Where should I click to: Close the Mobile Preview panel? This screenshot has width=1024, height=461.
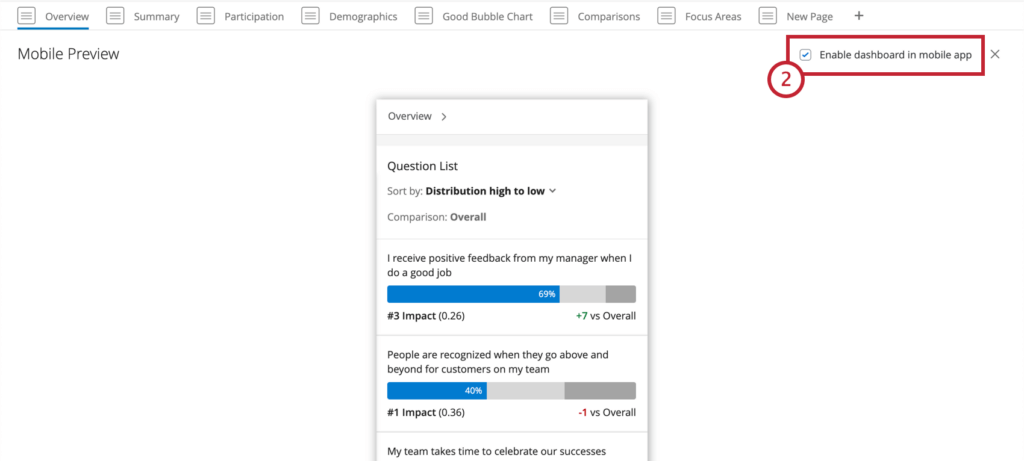[994, 55]
